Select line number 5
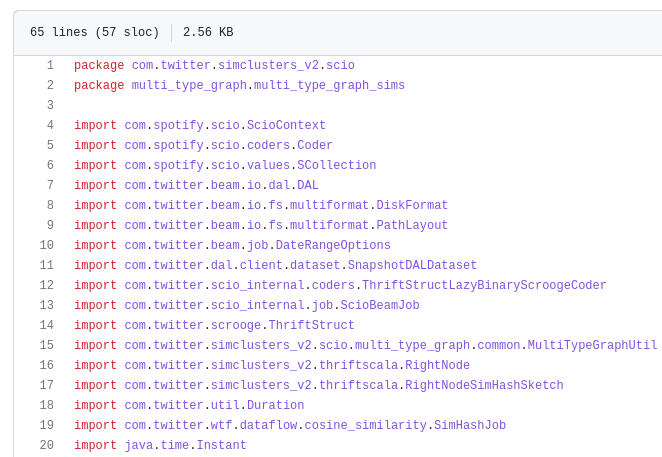Image resolution: width=662 pixels, height=457 pixels. pos(50,145)
